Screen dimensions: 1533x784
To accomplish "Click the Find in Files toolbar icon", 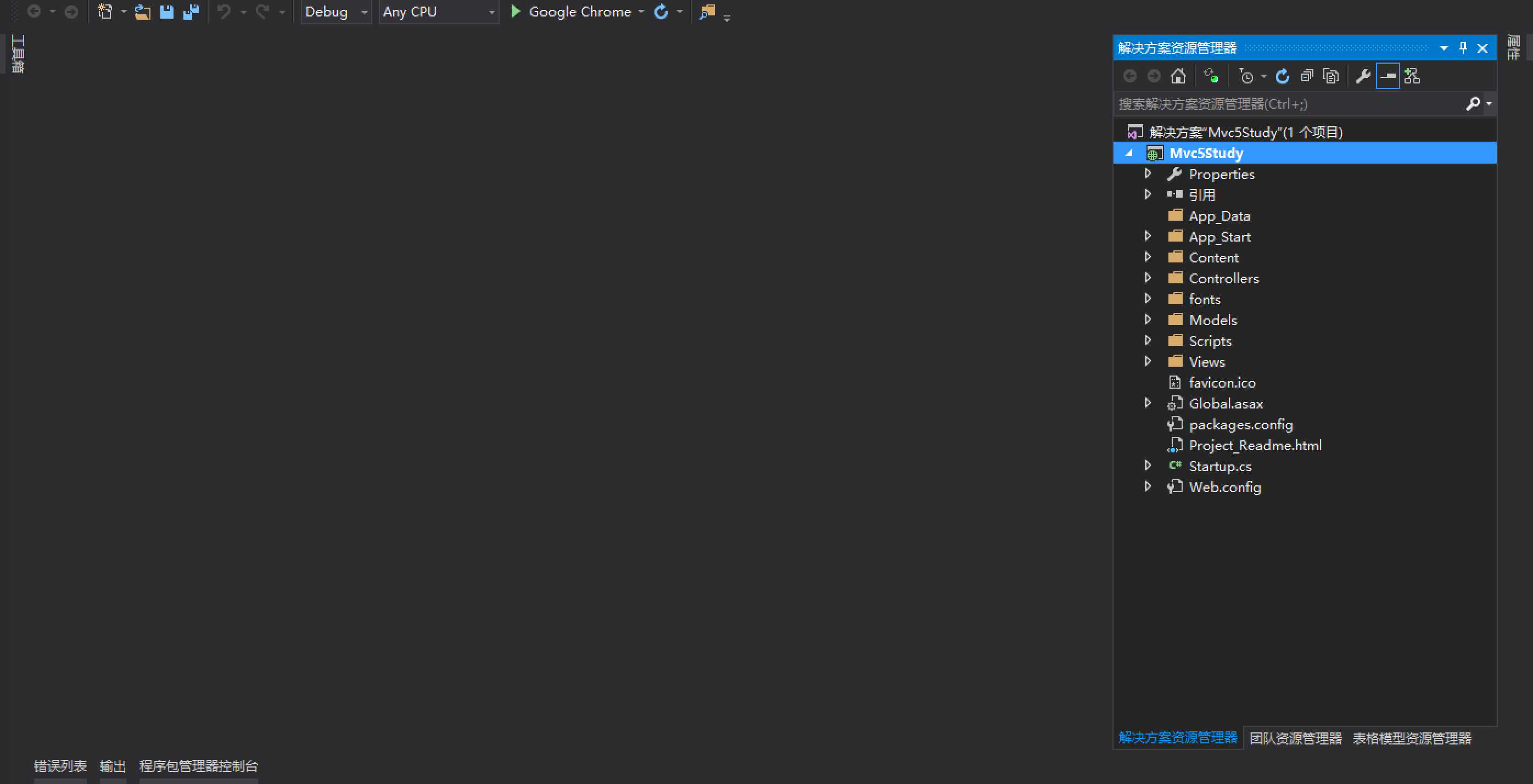I will 707,12.
